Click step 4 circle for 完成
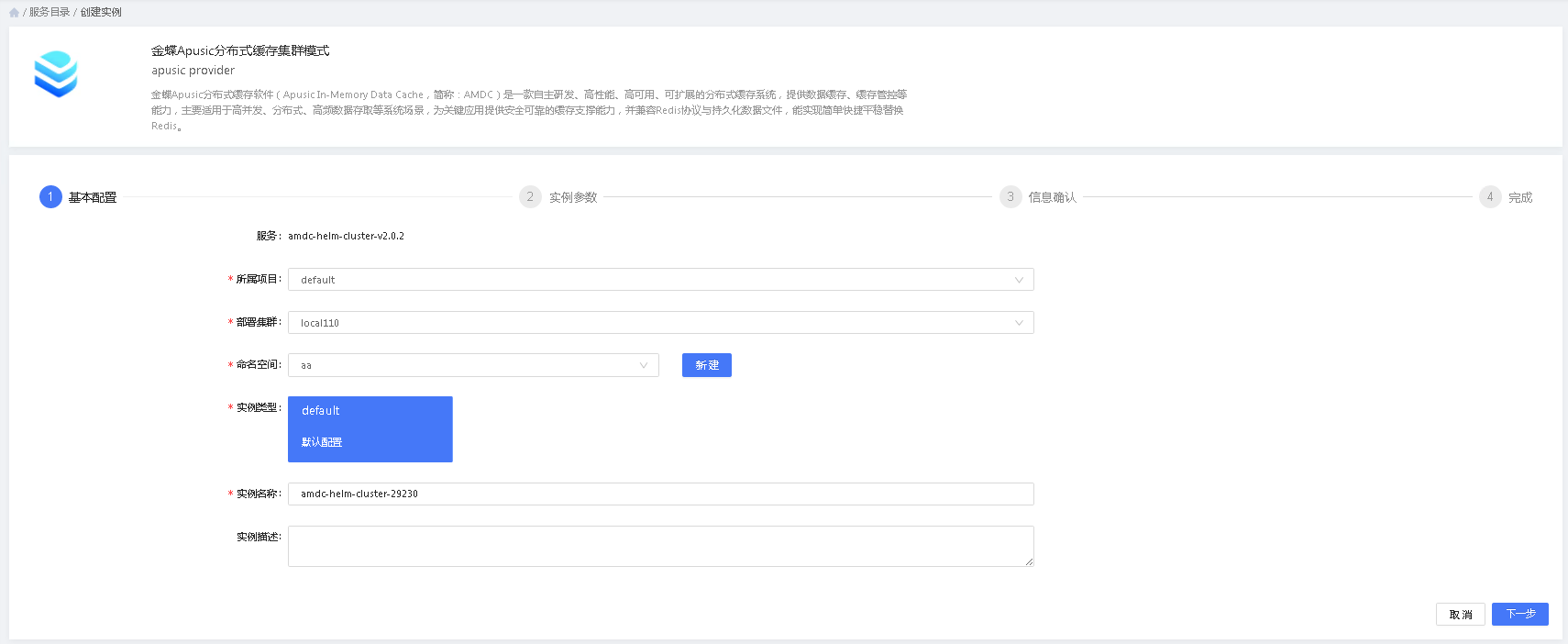This screenshot has width=1568, height=644. coord(1490,197)
